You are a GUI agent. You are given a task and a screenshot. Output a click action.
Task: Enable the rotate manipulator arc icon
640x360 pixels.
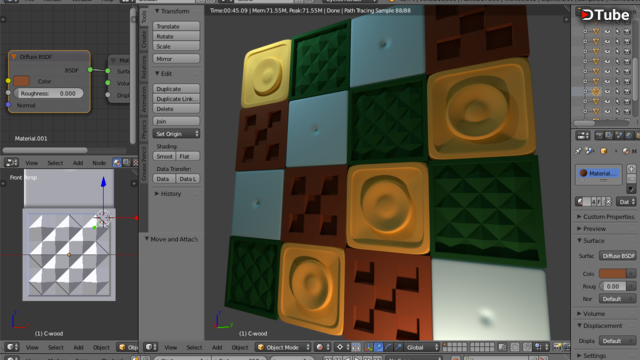(x=388, y=347)
